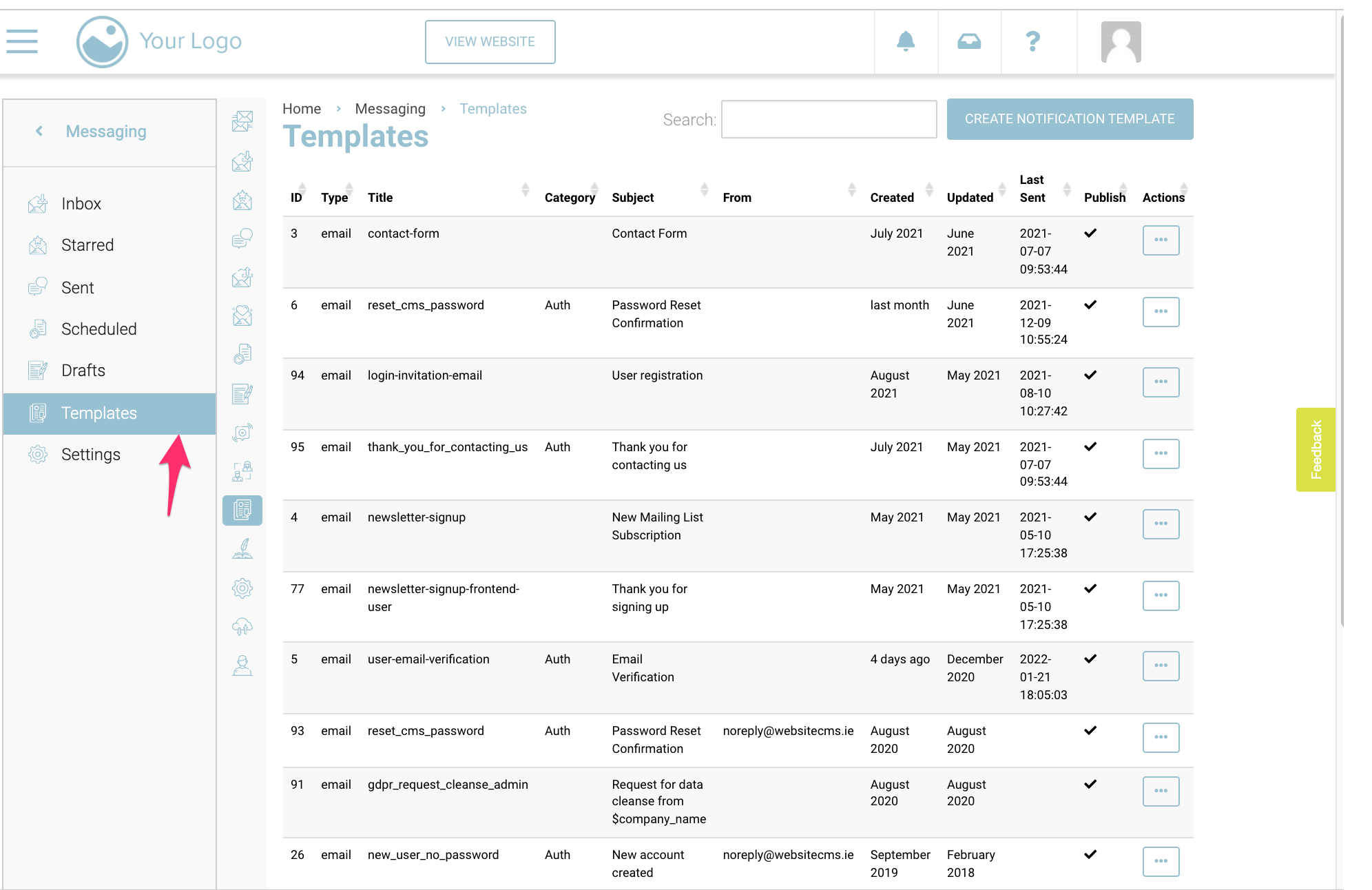Viewport: 1372px width, 890px height.
Task: Open the user avatar profile
Action: 1121,41
